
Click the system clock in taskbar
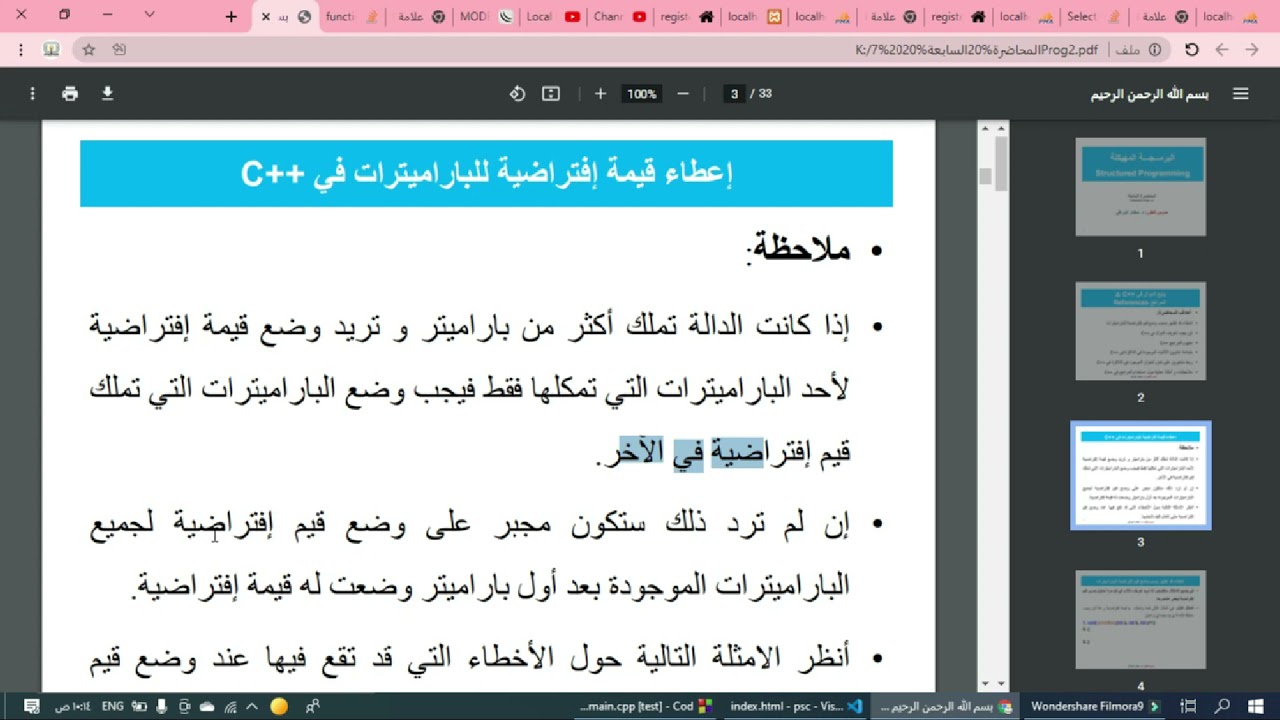point(75,706)
